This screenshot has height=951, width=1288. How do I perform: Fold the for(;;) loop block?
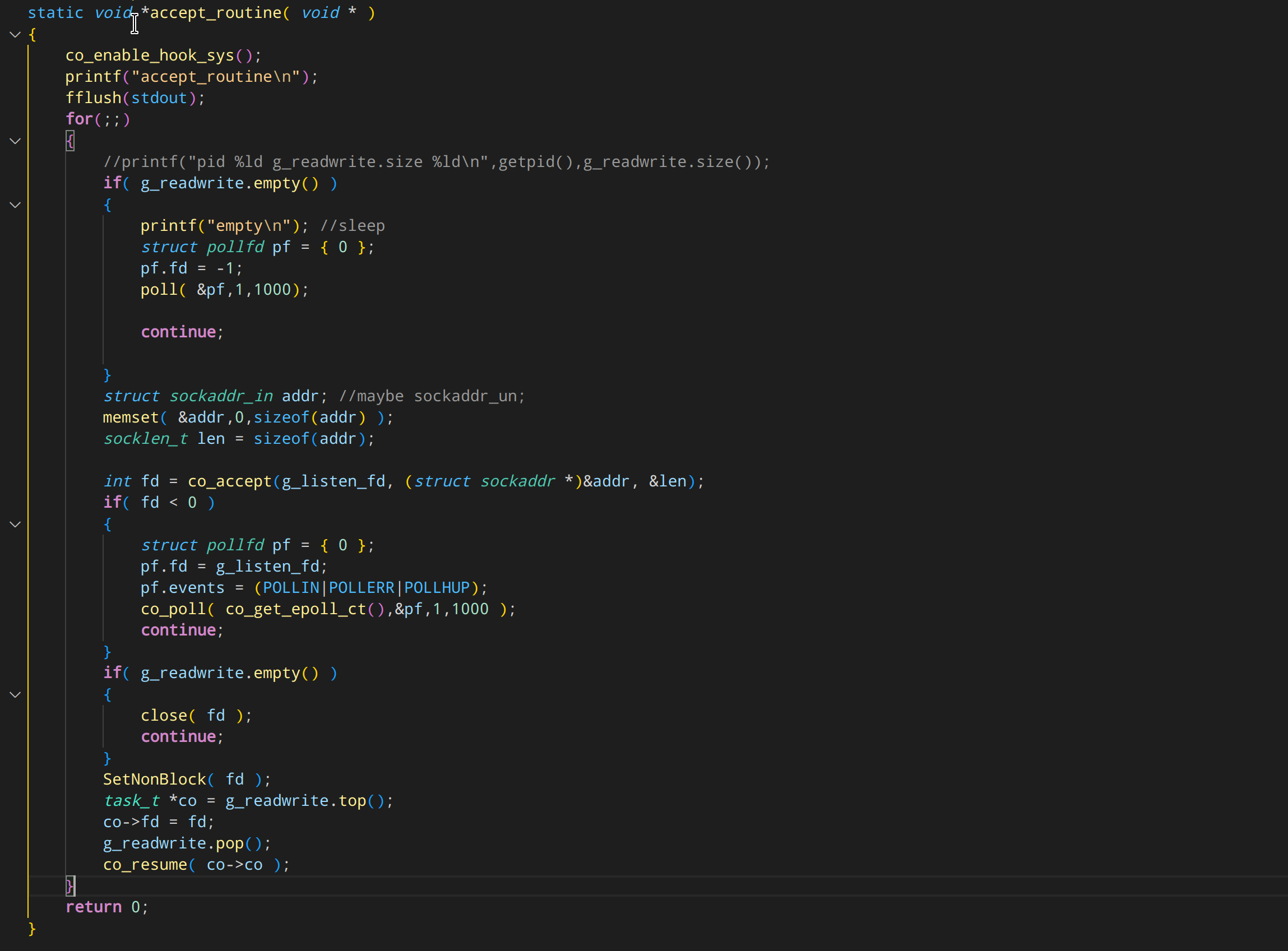pyautogui.click(x=16, y=141)
